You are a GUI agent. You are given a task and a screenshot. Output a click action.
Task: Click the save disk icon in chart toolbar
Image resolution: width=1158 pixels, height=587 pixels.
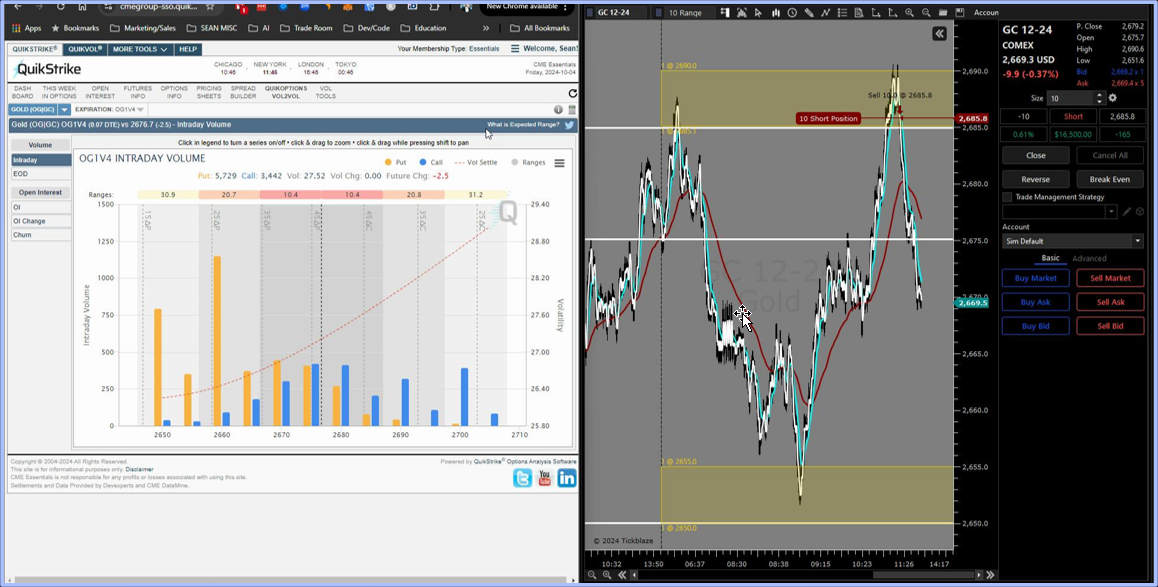[x=960, y=13]
